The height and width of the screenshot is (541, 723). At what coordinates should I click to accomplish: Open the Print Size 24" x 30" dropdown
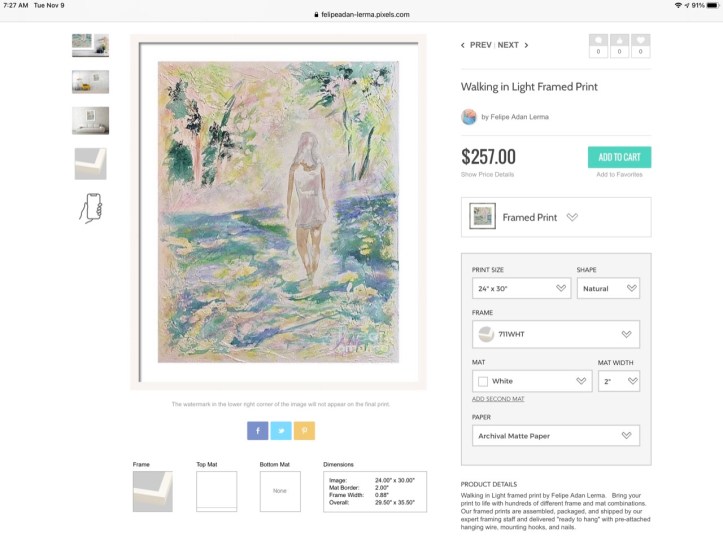520,288
